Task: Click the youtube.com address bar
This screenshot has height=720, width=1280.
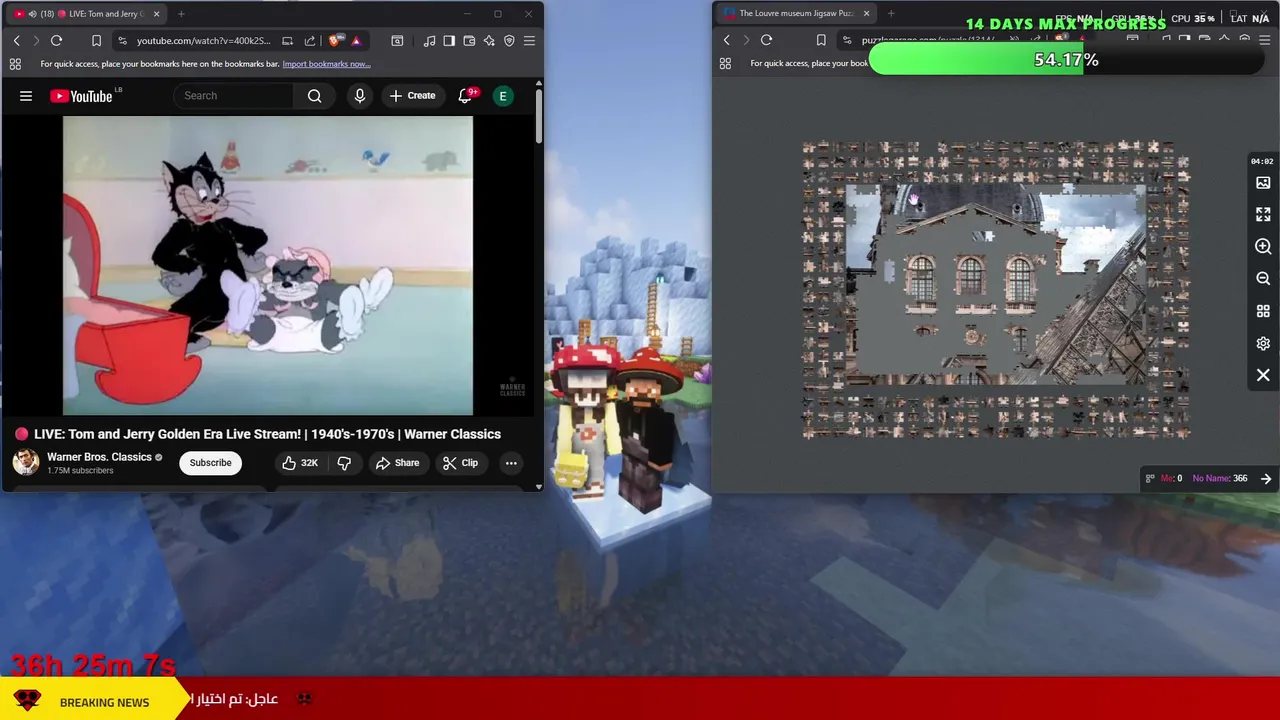Action: [205, 40]
